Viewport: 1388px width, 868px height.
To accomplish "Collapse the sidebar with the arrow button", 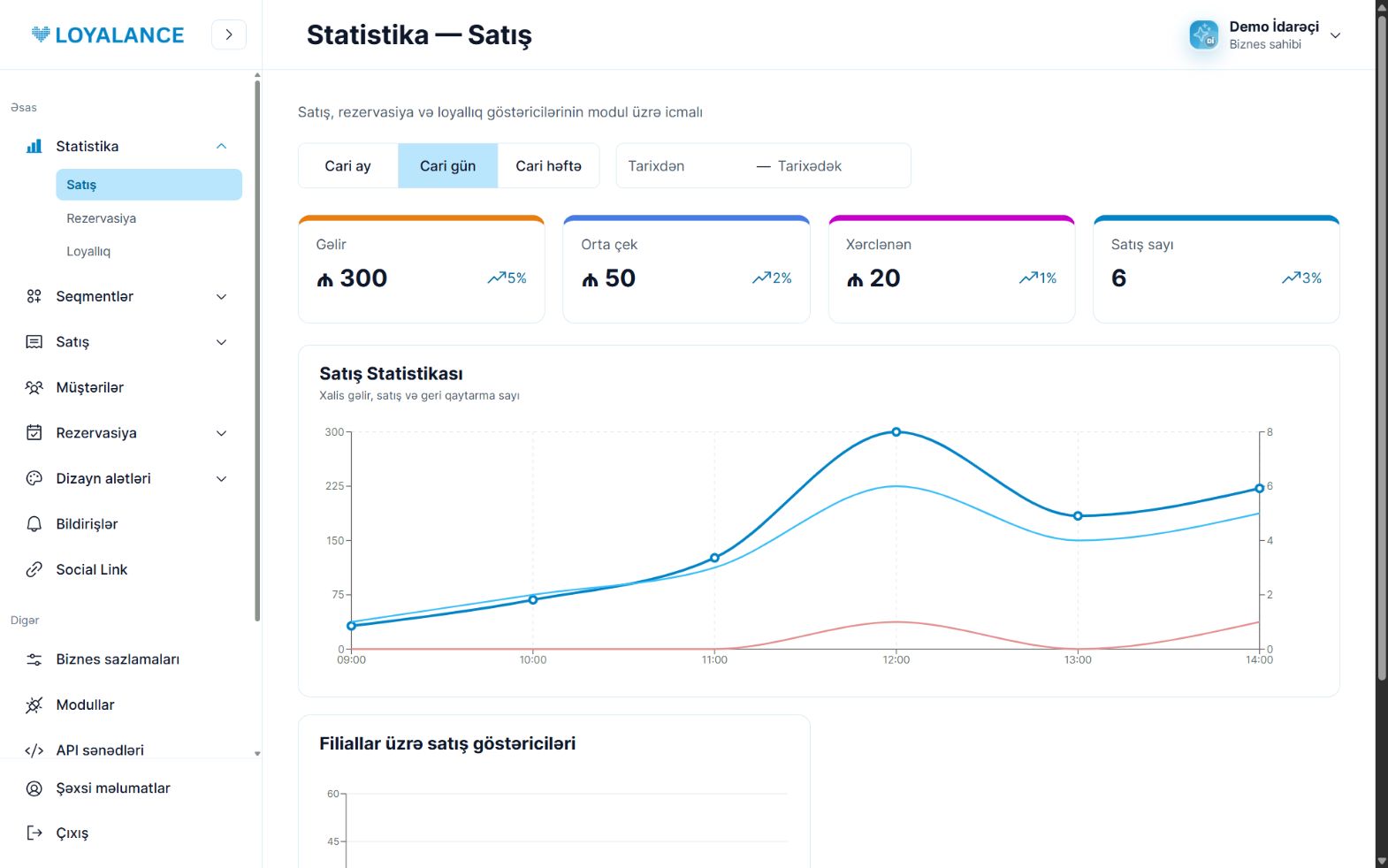I will [229, 34].
